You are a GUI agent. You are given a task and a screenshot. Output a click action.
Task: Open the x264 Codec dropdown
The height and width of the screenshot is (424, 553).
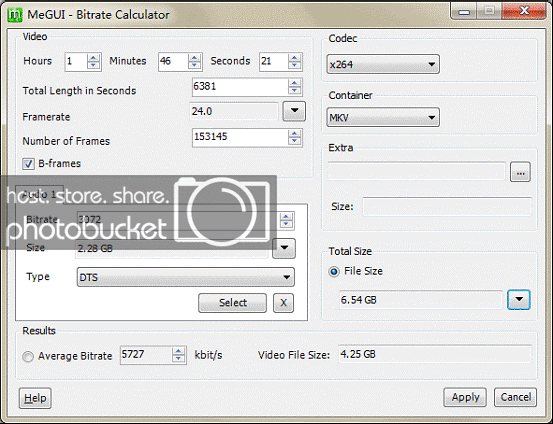pyautogui.click(x=383, y=64)
